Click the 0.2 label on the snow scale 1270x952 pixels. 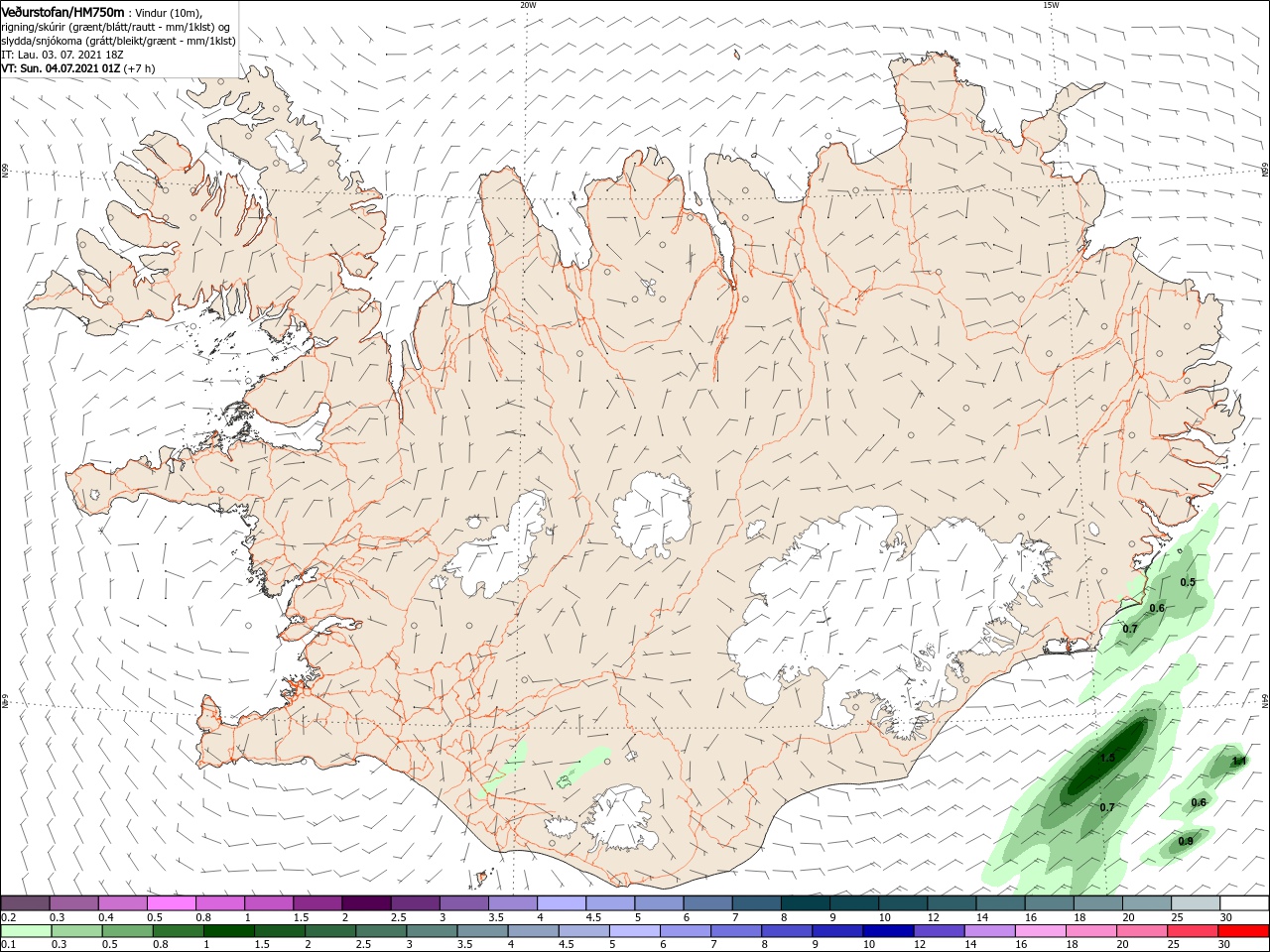point(7,917)
